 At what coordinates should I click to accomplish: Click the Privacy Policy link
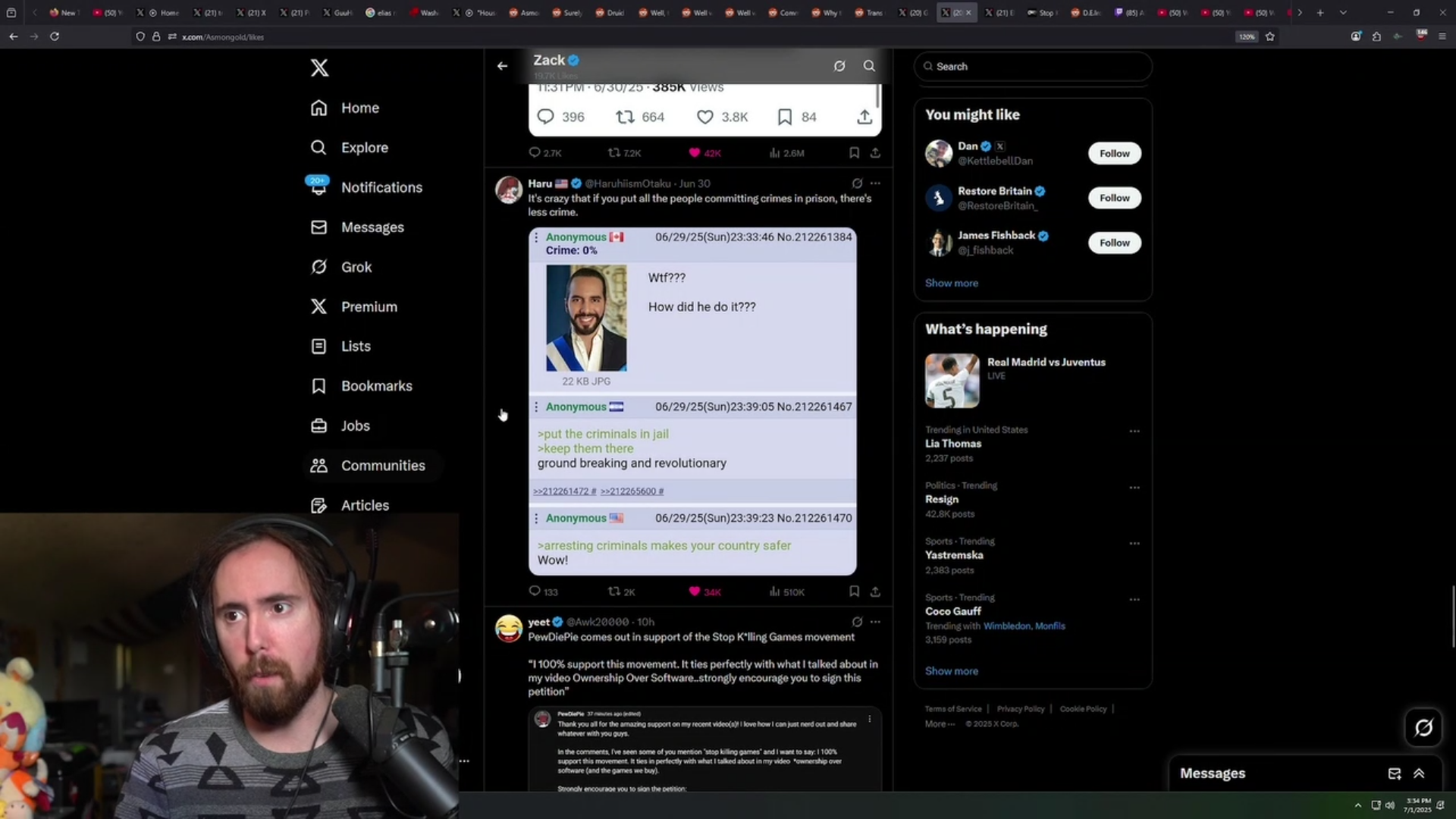(x=1021, y=709)
